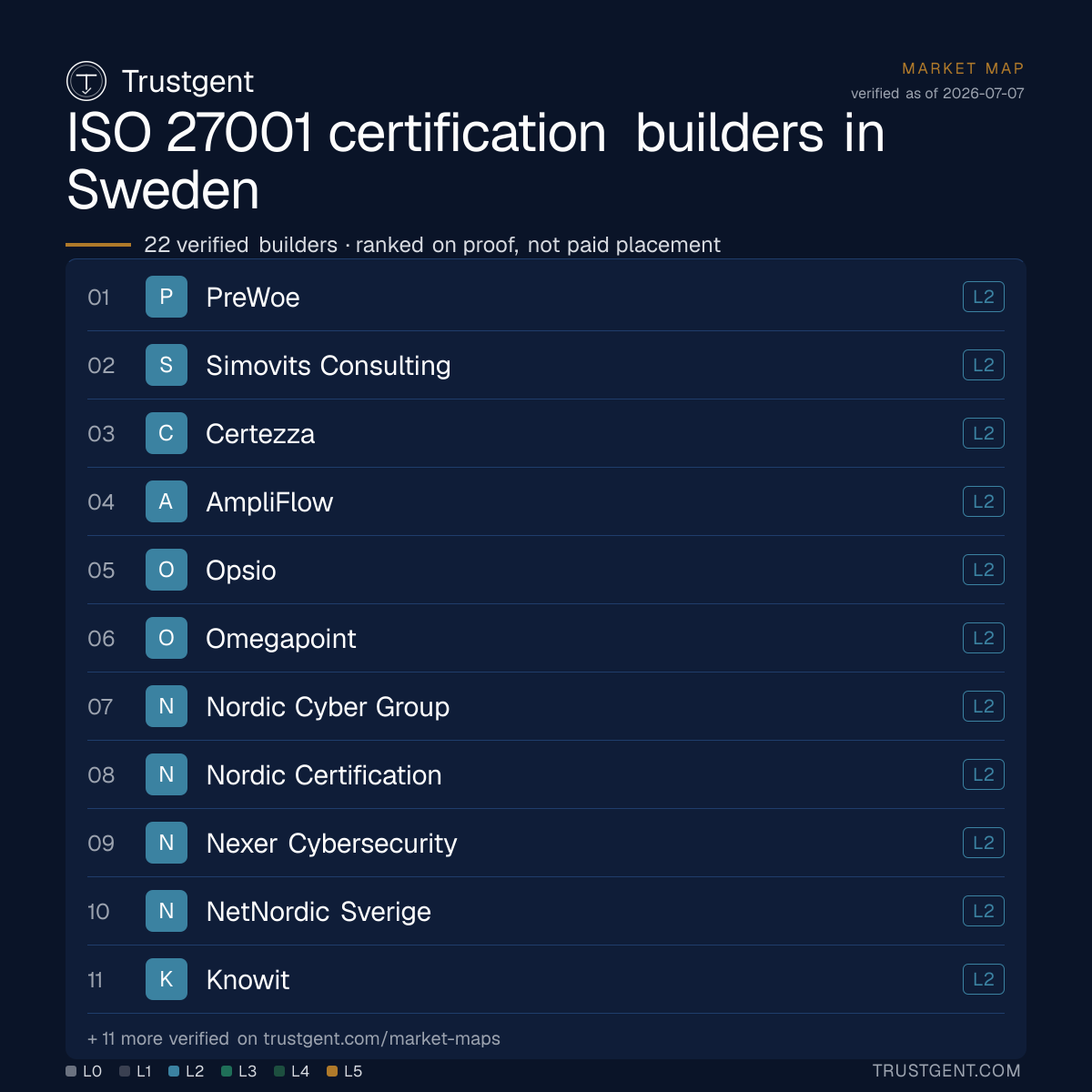1092x1092 pixels.
Task: Click the C avatar next to Certezza
Action: click(167, 433)
